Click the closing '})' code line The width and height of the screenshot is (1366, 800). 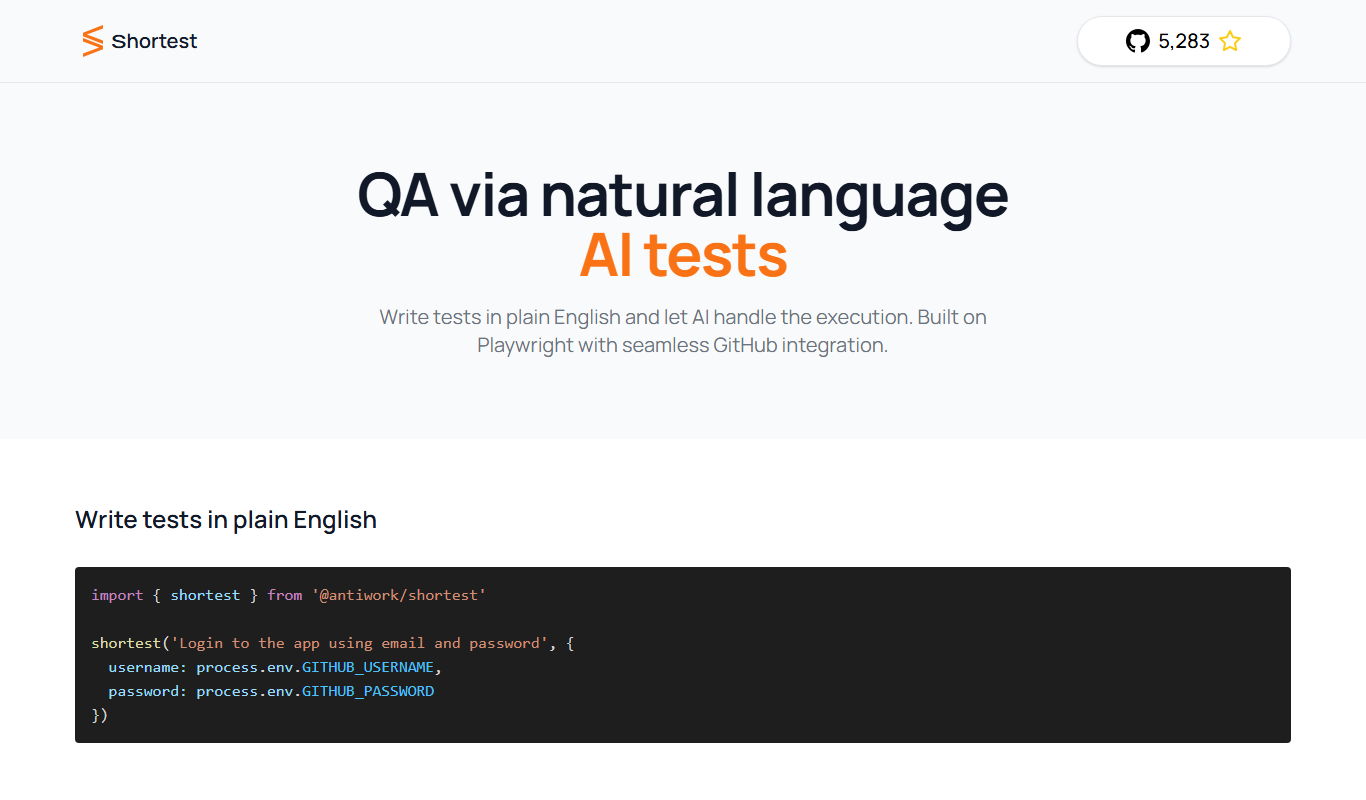coord(99,715)
